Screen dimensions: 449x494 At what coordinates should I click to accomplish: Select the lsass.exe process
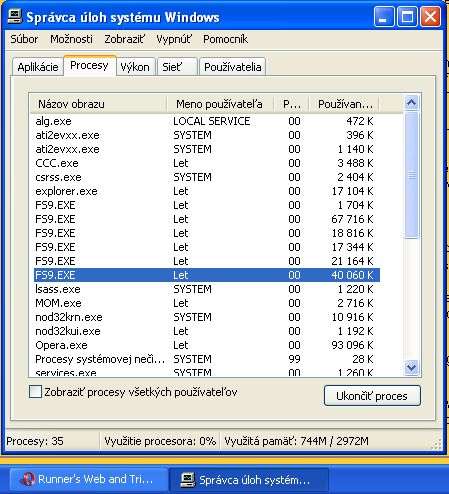(207, 289)
